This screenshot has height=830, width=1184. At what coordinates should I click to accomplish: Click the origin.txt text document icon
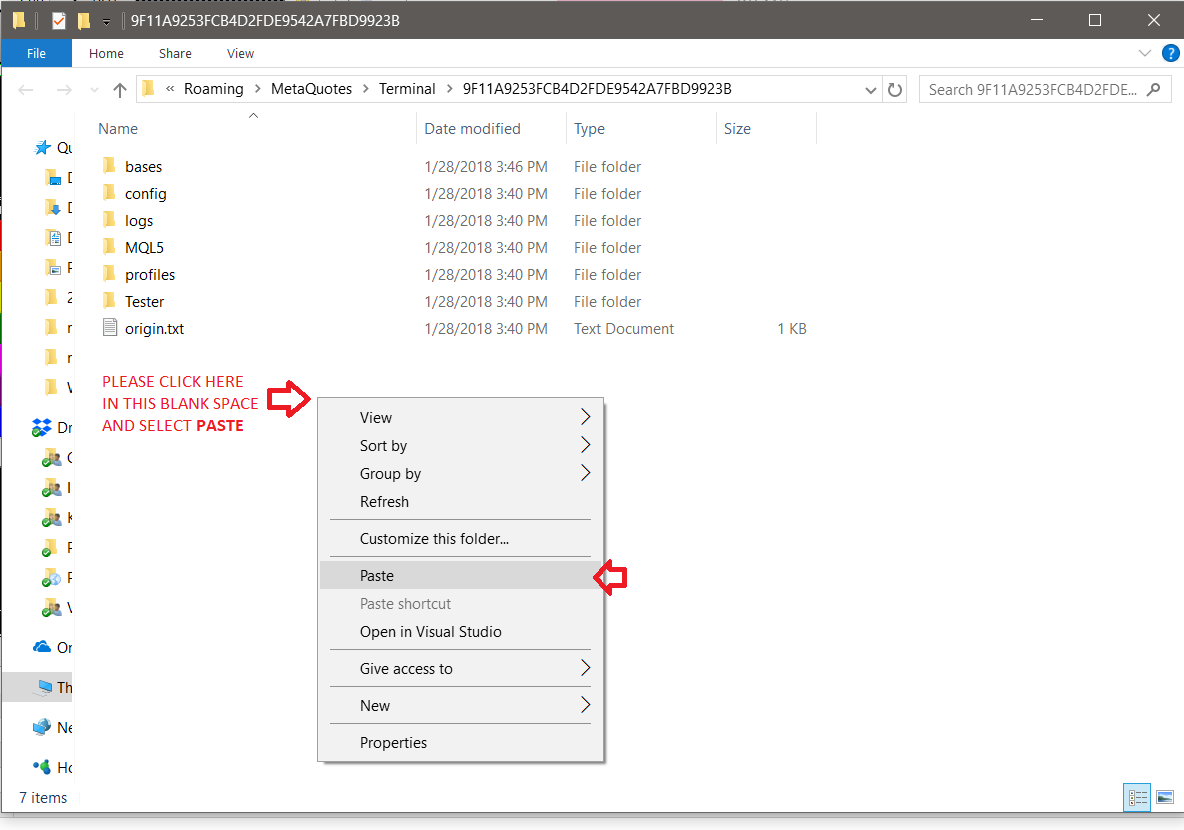tap(110, 328)
